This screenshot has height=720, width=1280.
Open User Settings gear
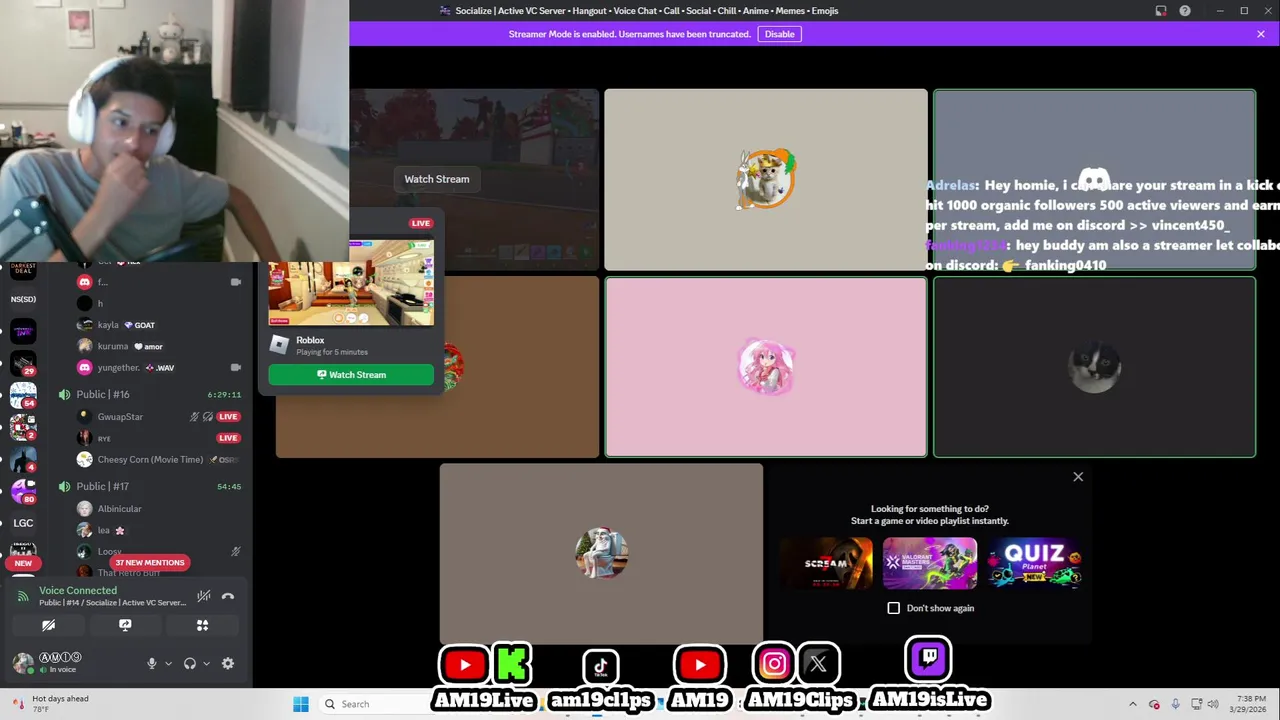point(228,663)
